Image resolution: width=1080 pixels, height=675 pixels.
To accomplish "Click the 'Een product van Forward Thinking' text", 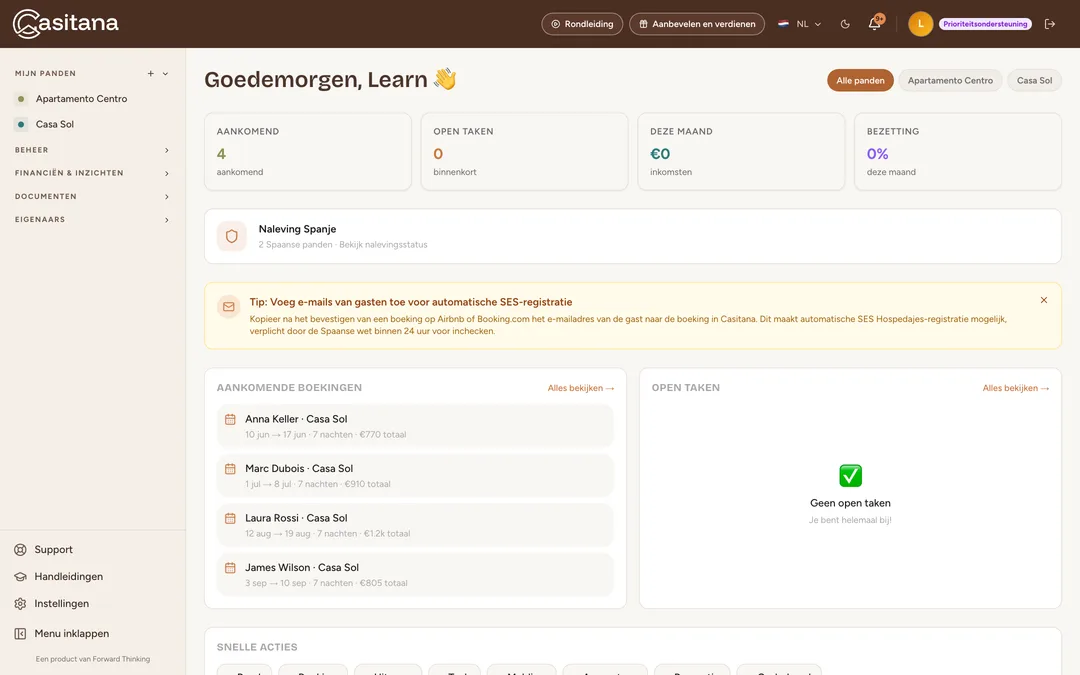I will [x=93, y=659].
